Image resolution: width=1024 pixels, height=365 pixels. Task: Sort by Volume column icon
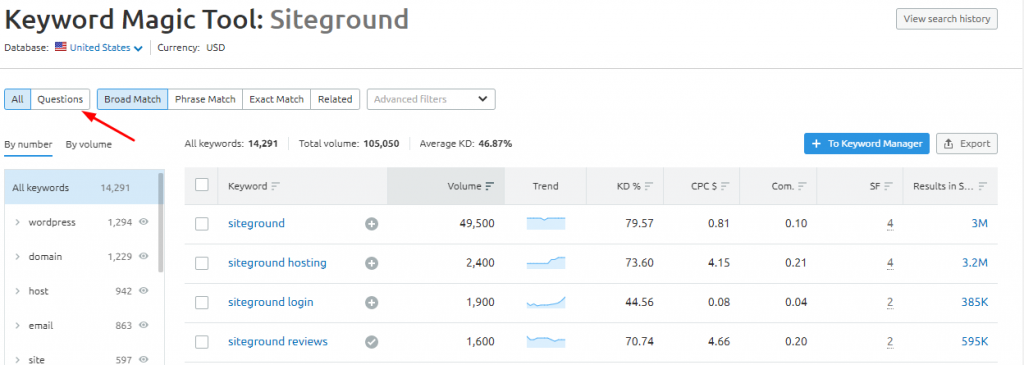(x=490, y=186)
